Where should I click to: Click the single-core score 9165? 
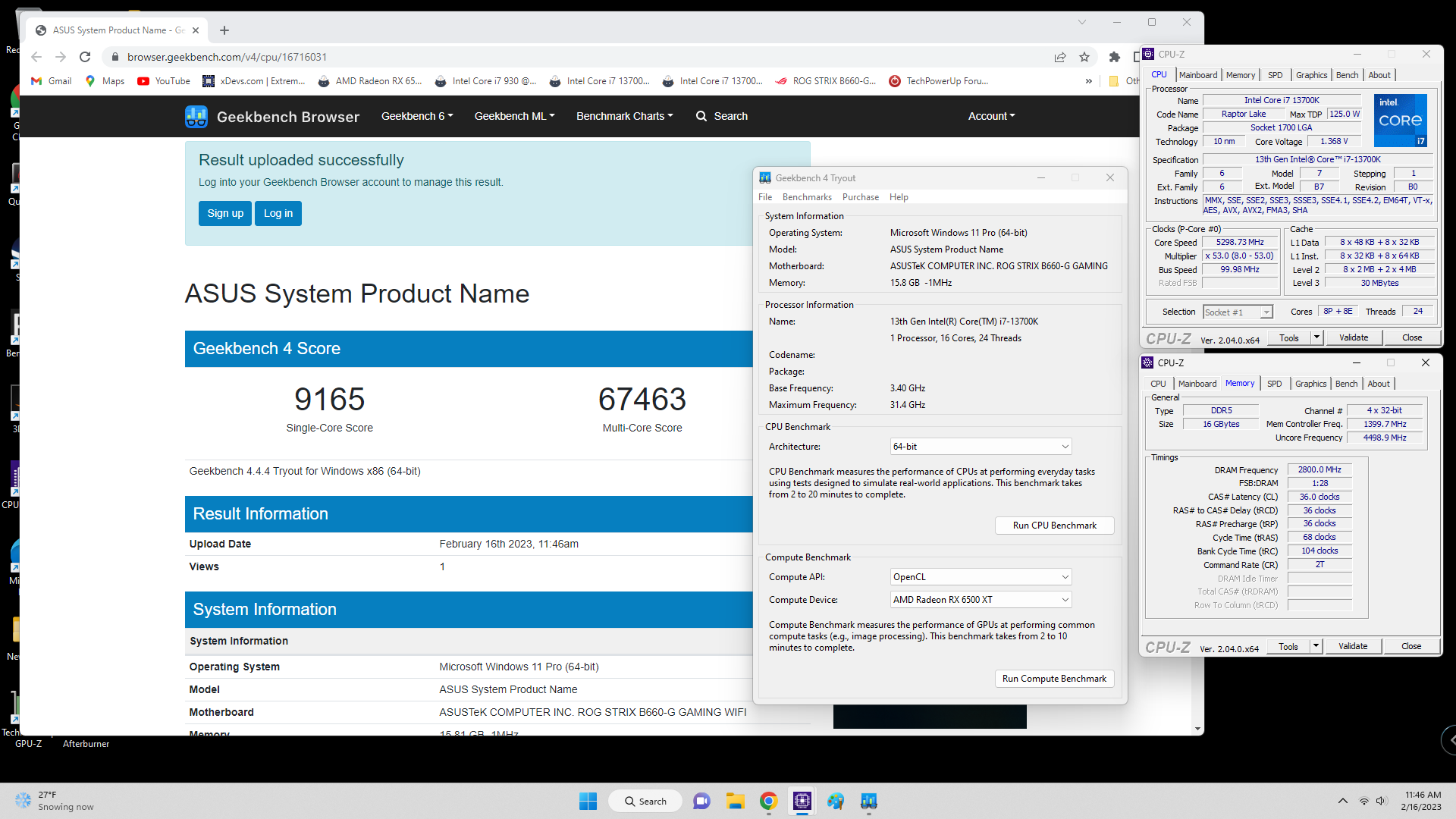click(330, 399)
